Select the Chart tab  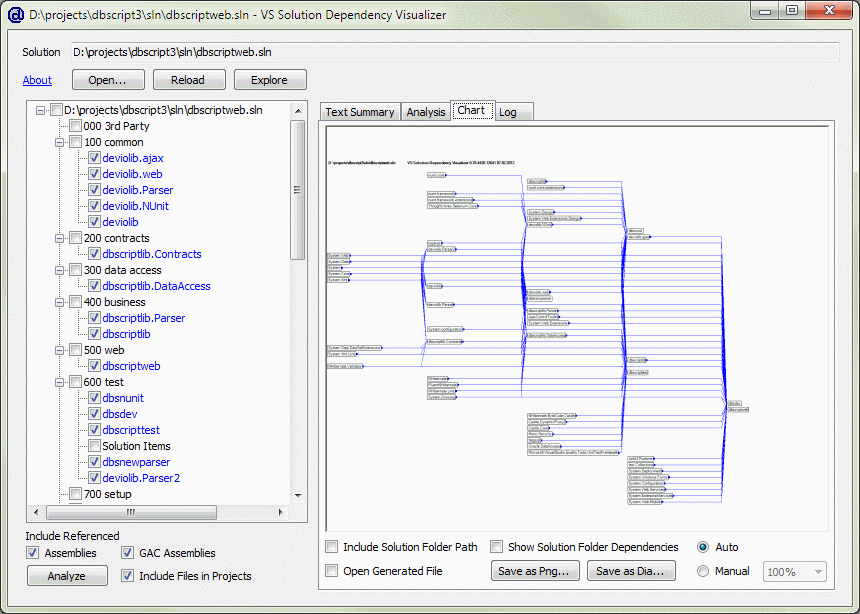click(x=472, y=110)
